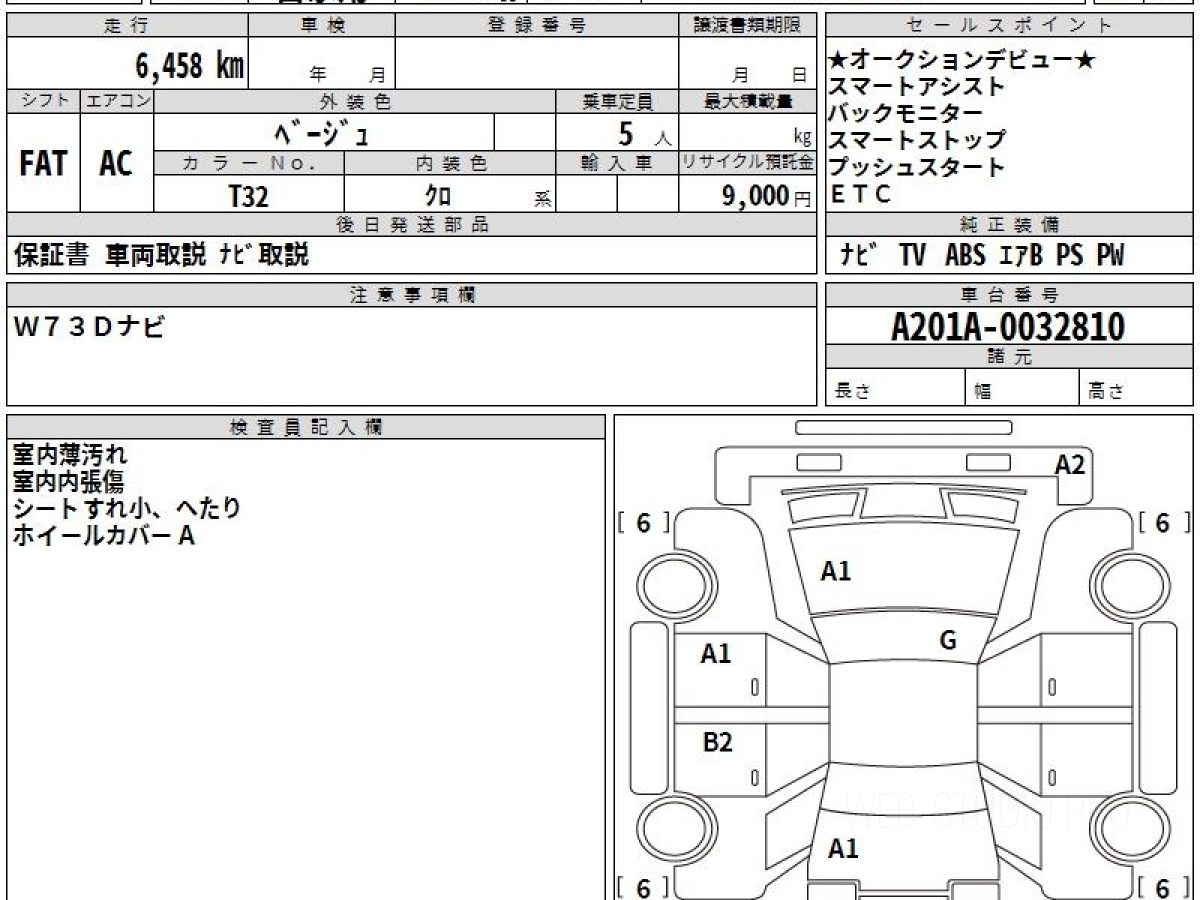Select the セールスポイント heading
The height and width of the screenshot is (900, 1200).
1009,27
